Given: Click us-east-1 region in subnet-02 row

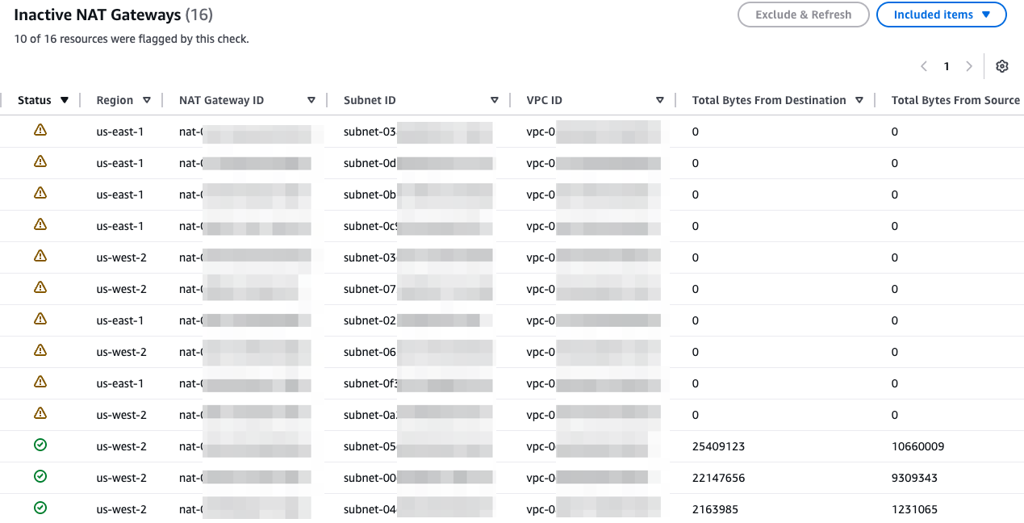Looking at the screenshot, I should tap(120, 321).
